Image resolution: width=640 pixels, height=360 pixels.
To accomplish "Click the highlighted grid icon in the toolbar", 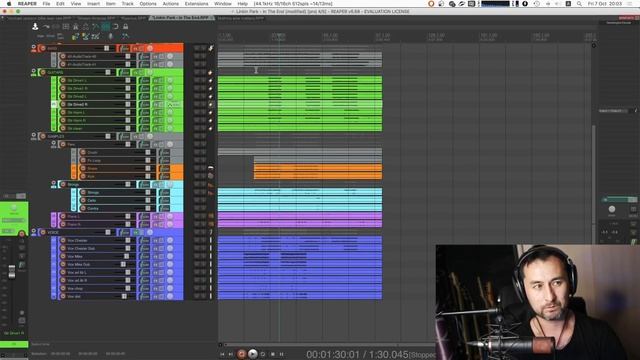I will click(x=105, y=27).
